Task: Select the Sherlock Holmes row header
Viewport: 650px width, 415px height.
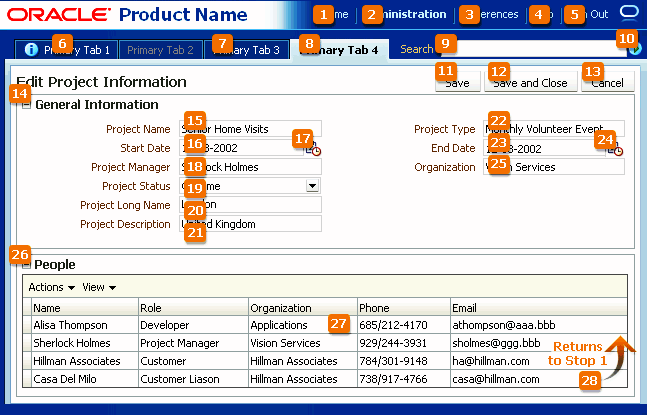Action: pyautogui.click(x=27, y=343)
